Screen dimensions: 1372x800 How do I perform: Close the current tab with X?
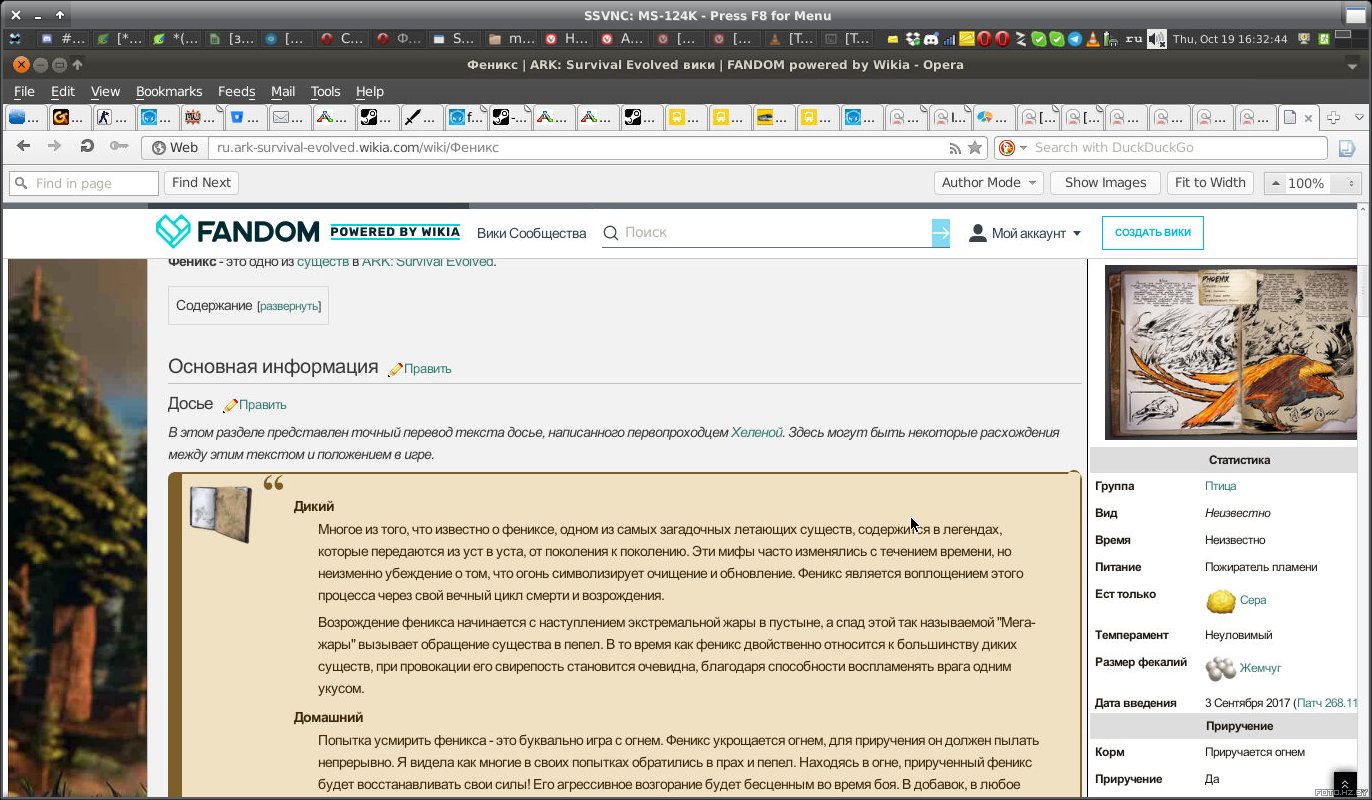pos(1309,117)
